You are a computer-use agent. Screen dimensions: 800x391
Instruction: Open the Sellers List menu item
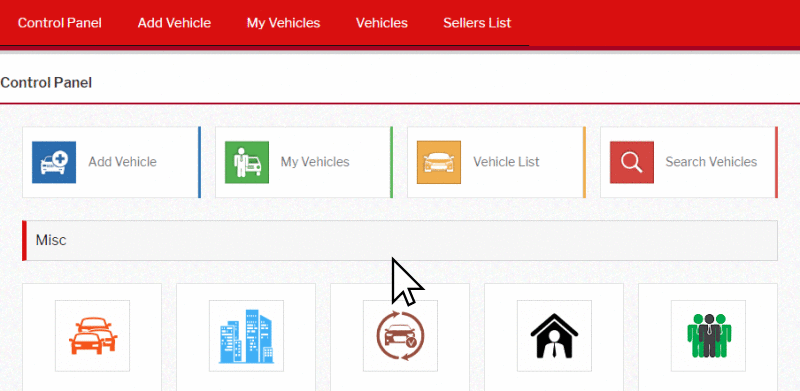[477, 23]
